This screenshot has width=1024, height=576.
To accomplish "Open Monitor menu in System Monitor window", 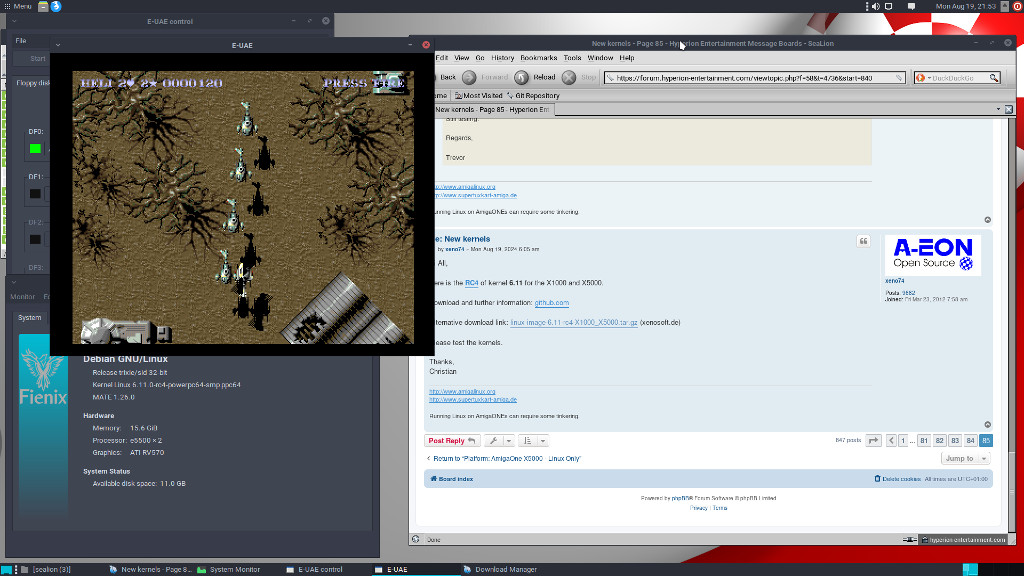I will pyautogui.click(x=23, y=296).
